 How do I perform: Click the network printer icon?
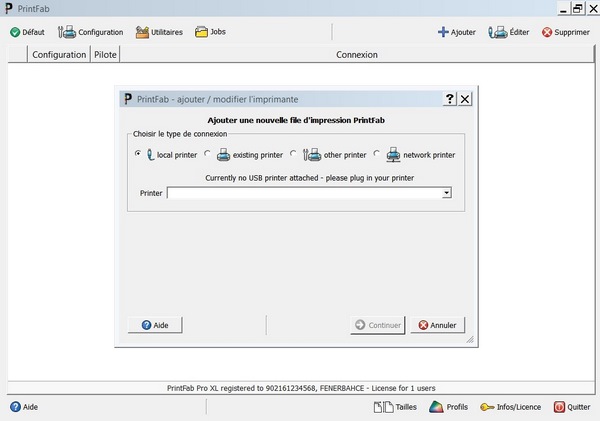pyautogui.click(x=393, y=155)
